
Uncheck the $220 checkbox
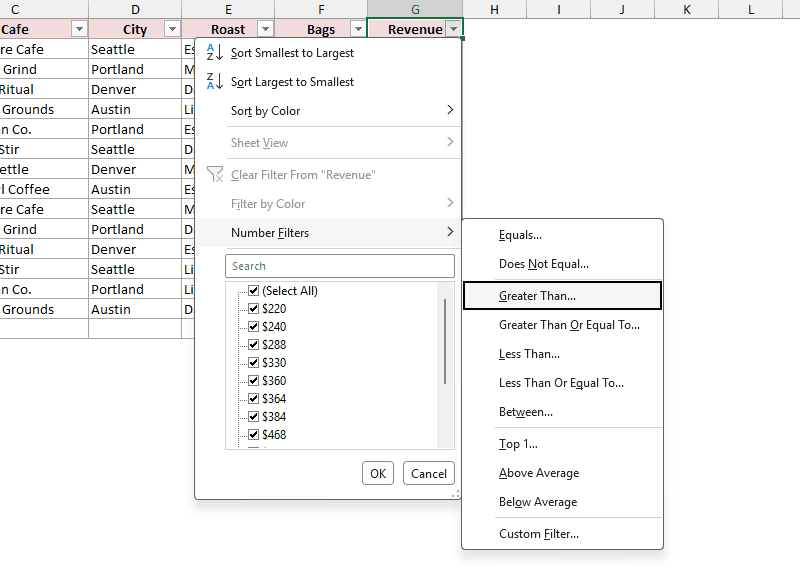coord(254,309)
